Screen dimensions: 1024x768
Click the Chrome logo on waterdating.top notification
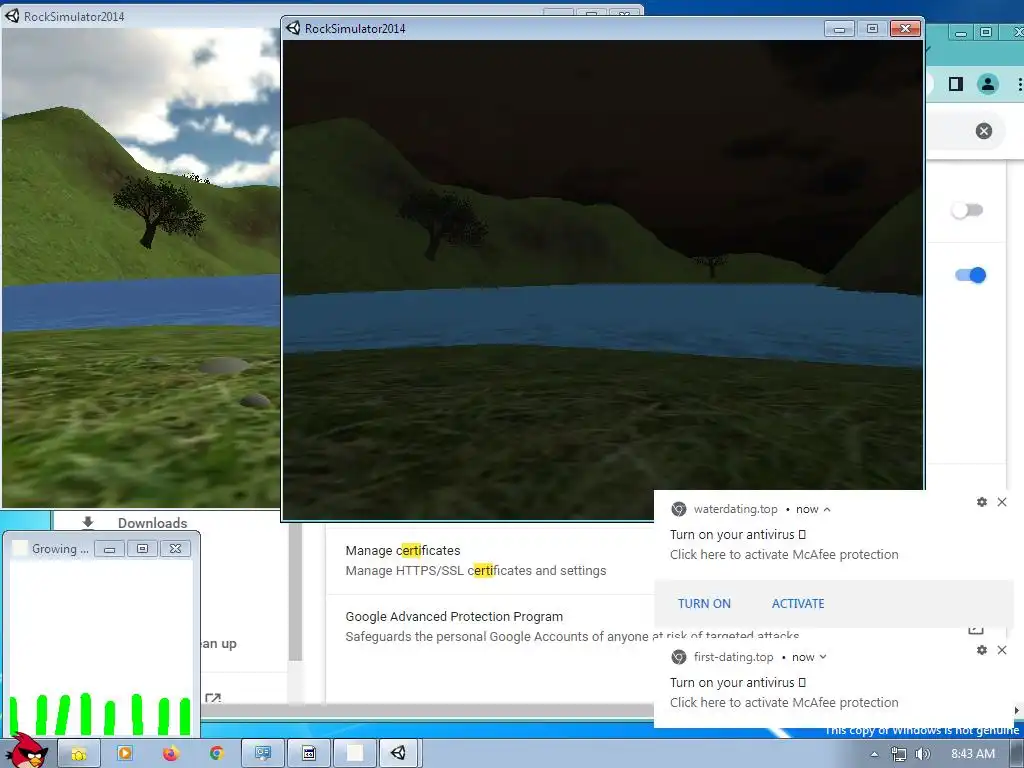679,509
